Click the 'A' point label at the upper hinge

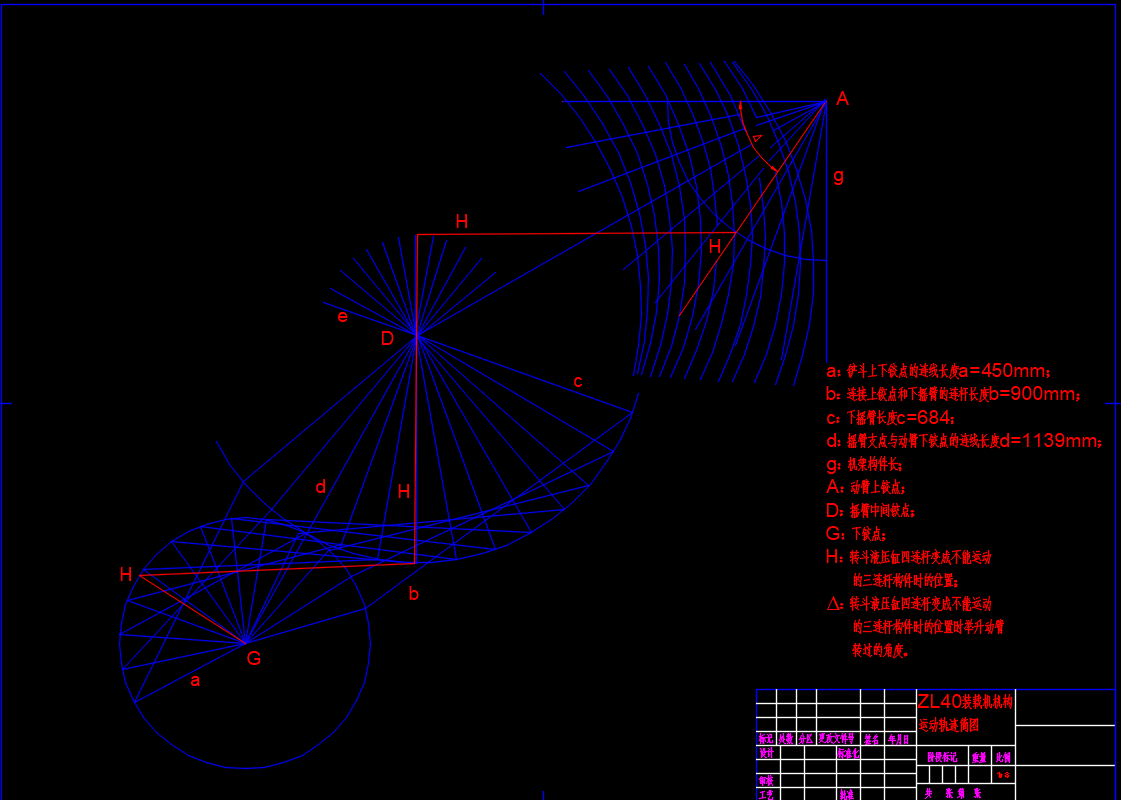click(x=842, y=99)
